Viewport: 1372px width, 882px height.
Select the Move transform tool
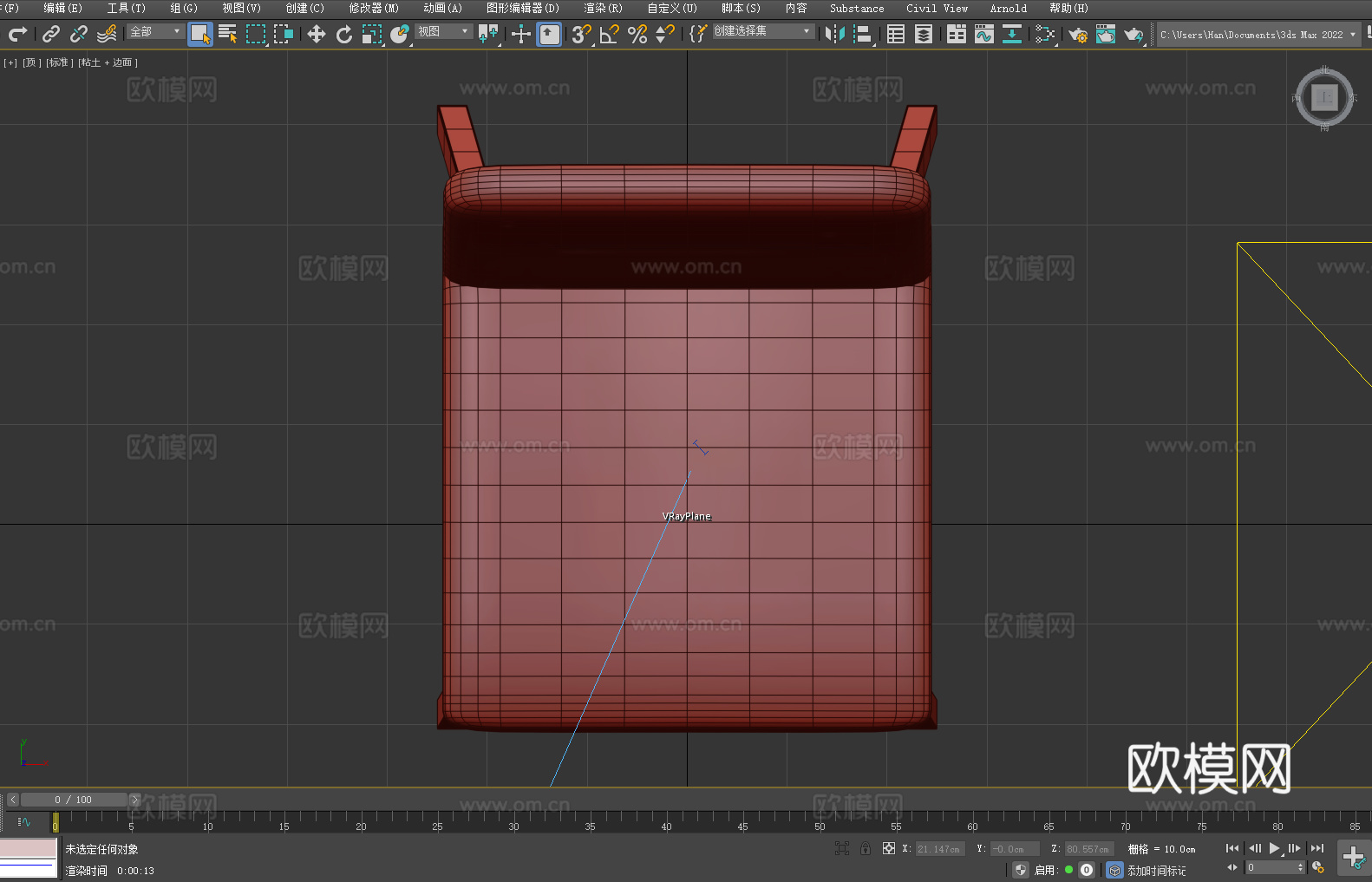pos(317,34)
